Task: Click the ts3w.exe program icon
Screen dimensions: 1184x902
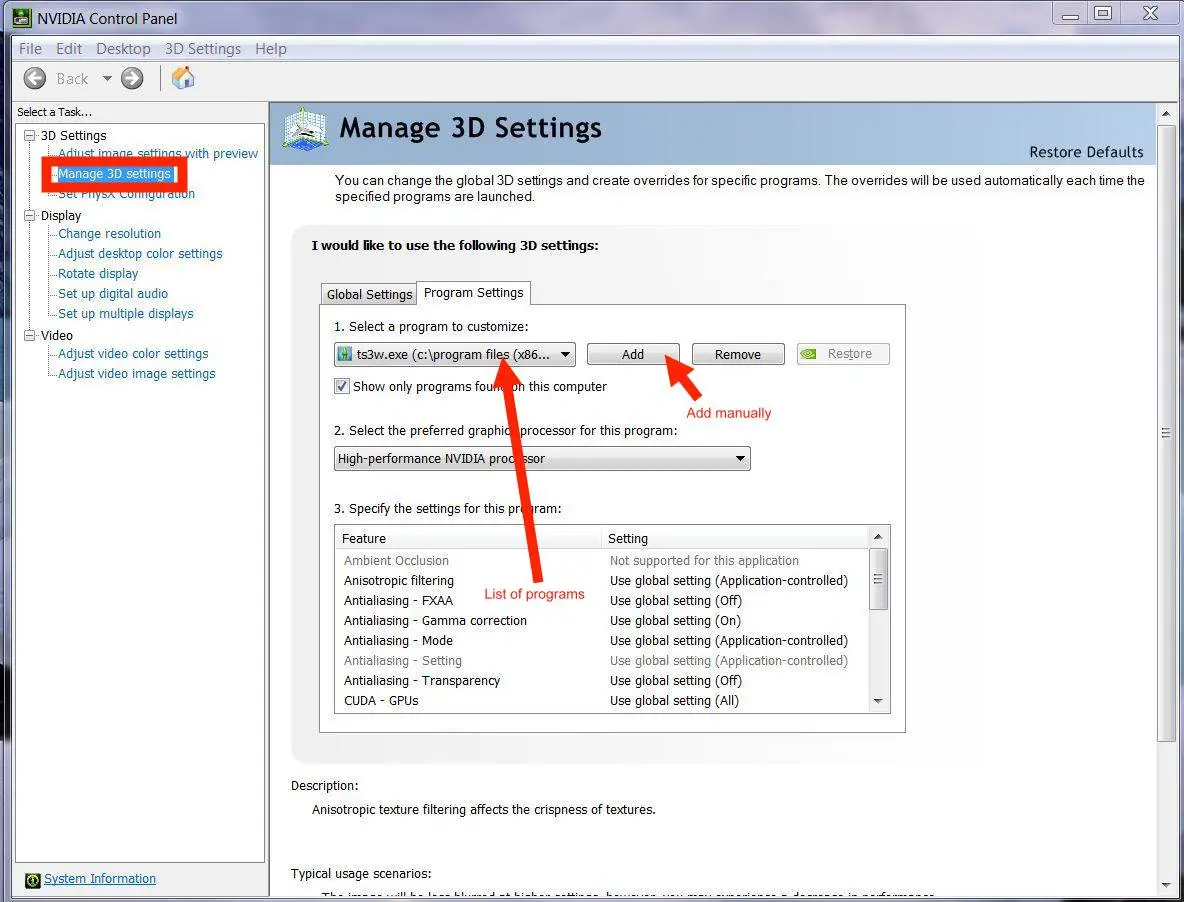Action: [345, 354]
